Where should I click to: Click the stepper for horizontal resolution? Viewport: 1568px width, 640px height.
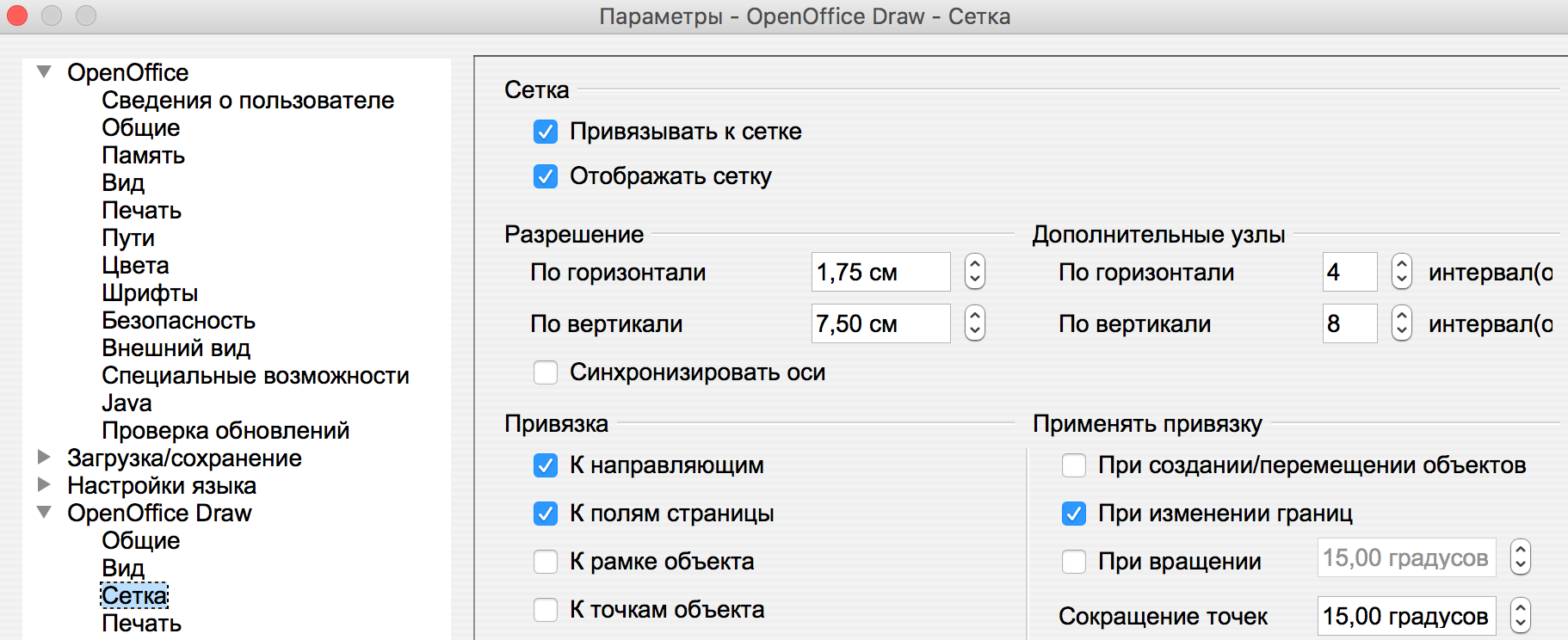pos(975,272)
